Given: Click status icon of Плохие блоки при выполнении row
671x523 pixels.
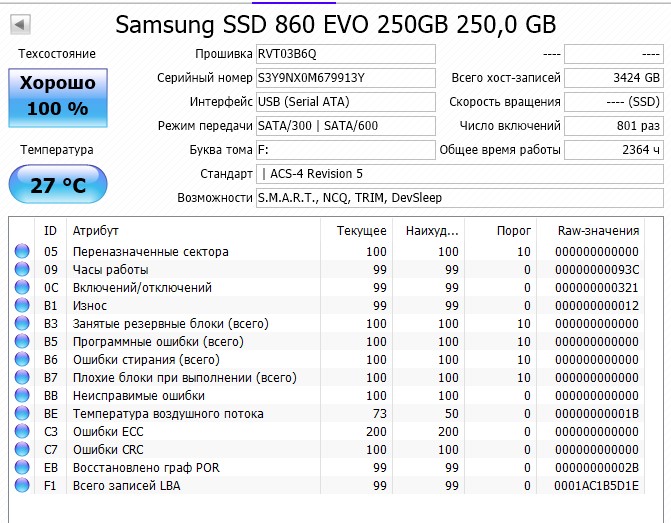Looking at the screenshot, I should 22,377.
